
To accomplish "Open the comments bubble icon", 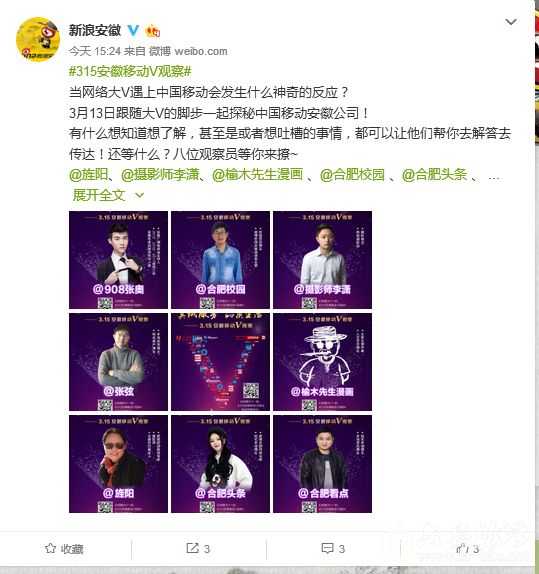I will 327,548.
